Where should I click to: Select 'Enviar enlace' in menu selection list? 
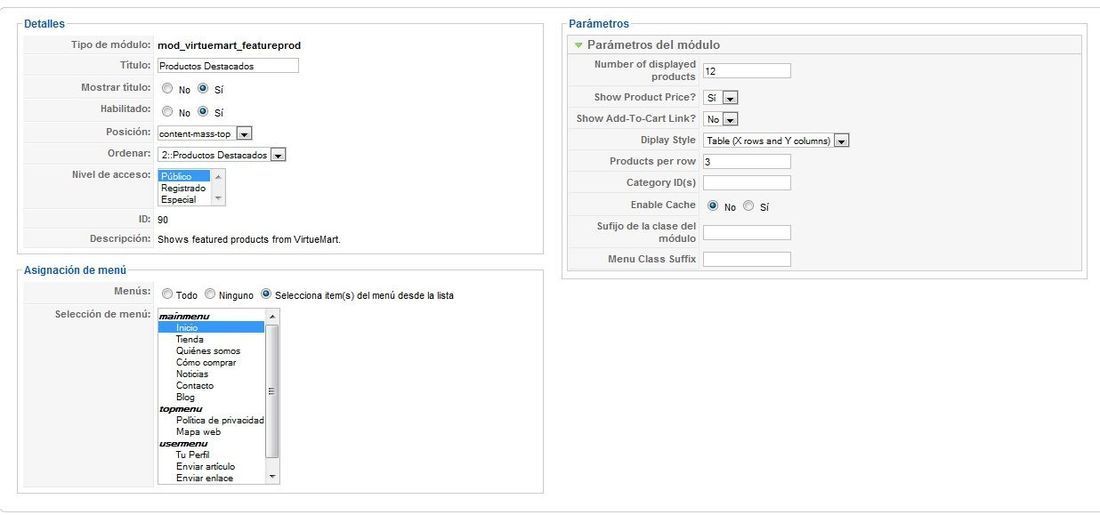(211, 478)
